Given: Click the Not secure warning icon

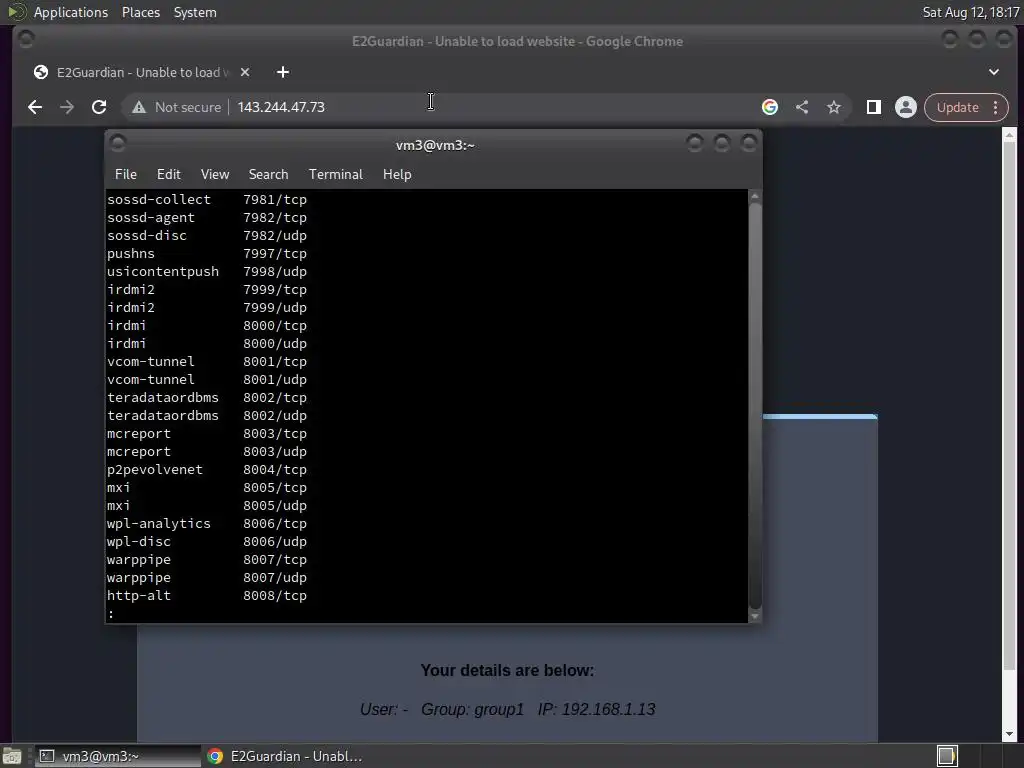Looking at the screenshot, I should (x=138, y=107).
